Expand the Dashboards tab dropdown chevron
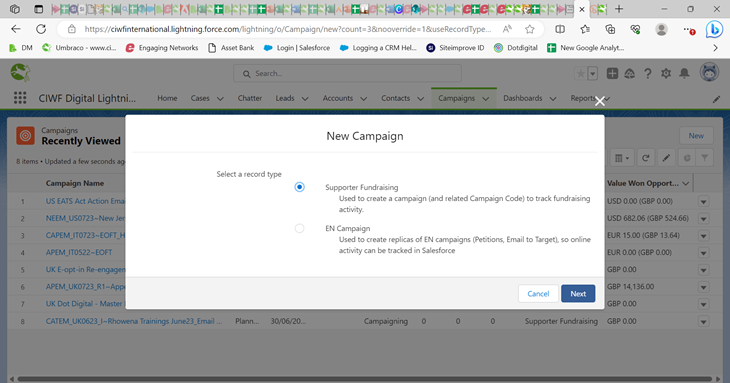 point(553,99)
